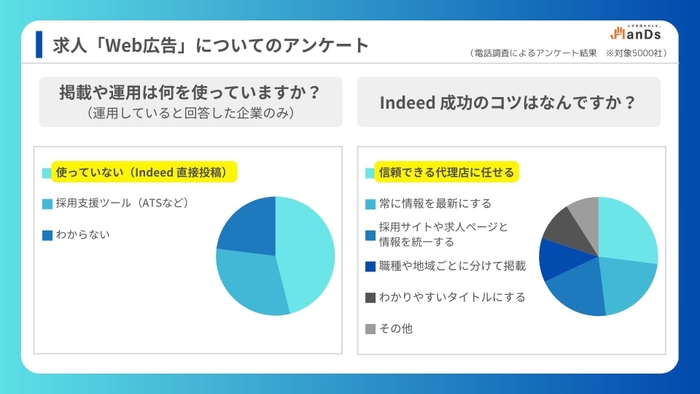The height and width of the screenshot is (394, 700).
Task: Click the cyan swatch beside 使っていない
Action: [x=47, y=173]
